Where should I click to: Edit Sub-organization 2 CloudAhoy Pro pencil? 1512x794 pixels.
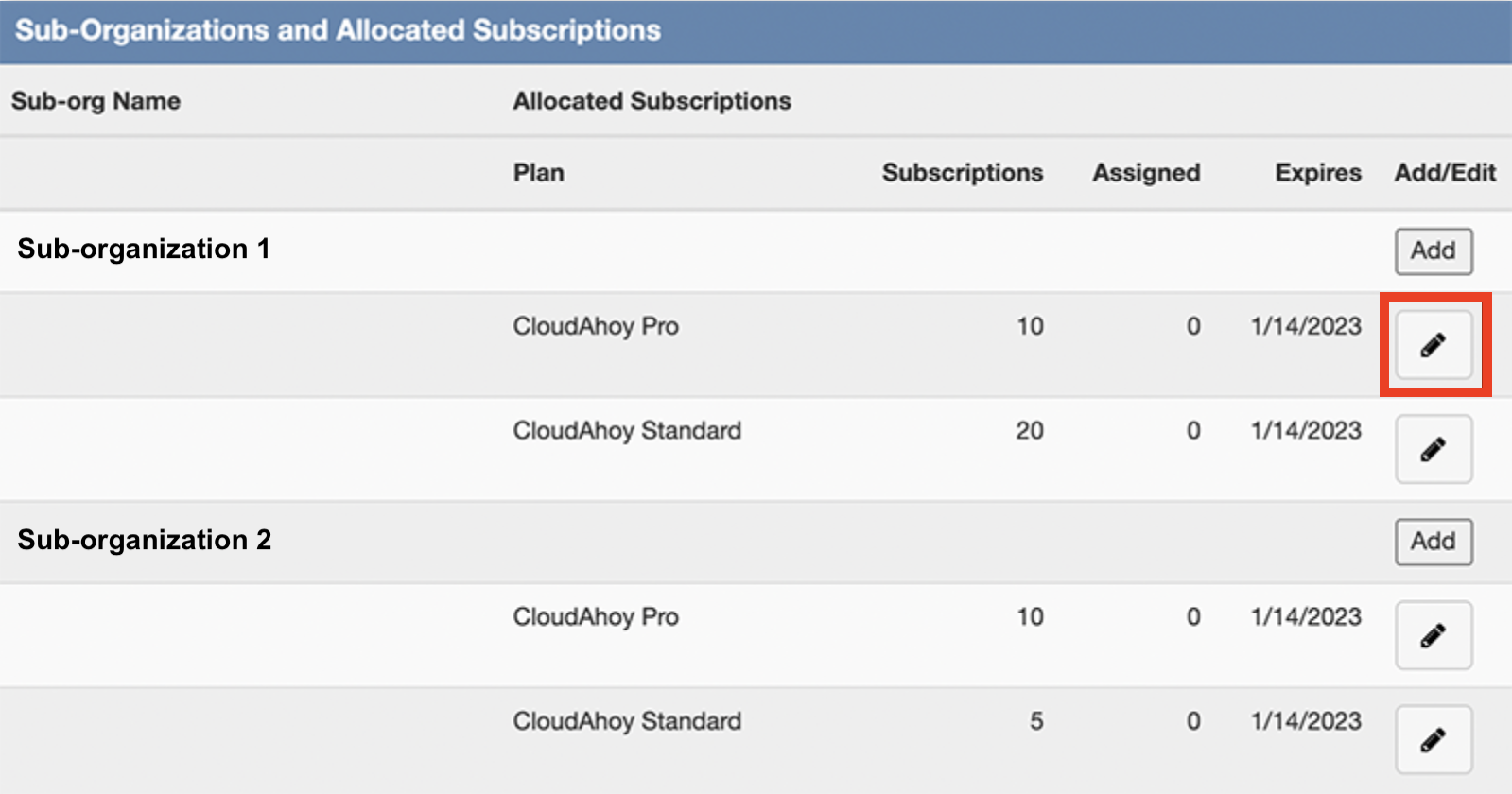pos(1434,635)
